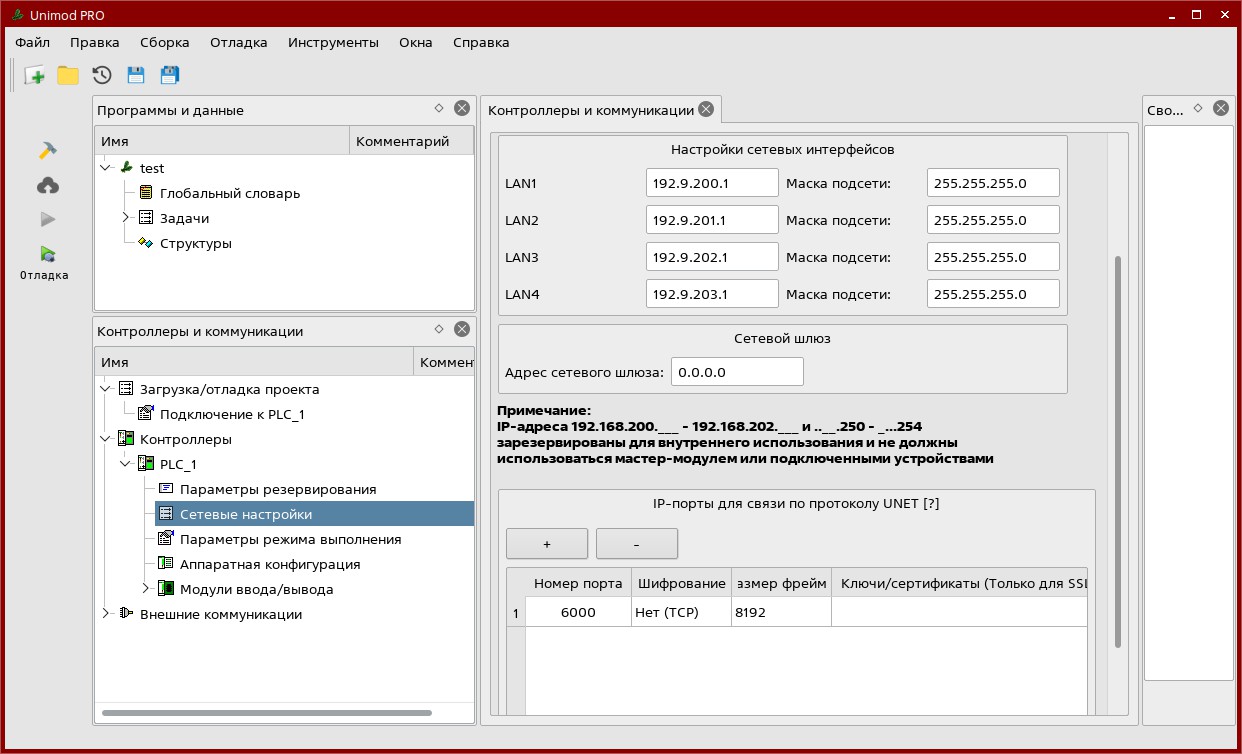
Task: Open the Окна menu
Action: [416, 42]
